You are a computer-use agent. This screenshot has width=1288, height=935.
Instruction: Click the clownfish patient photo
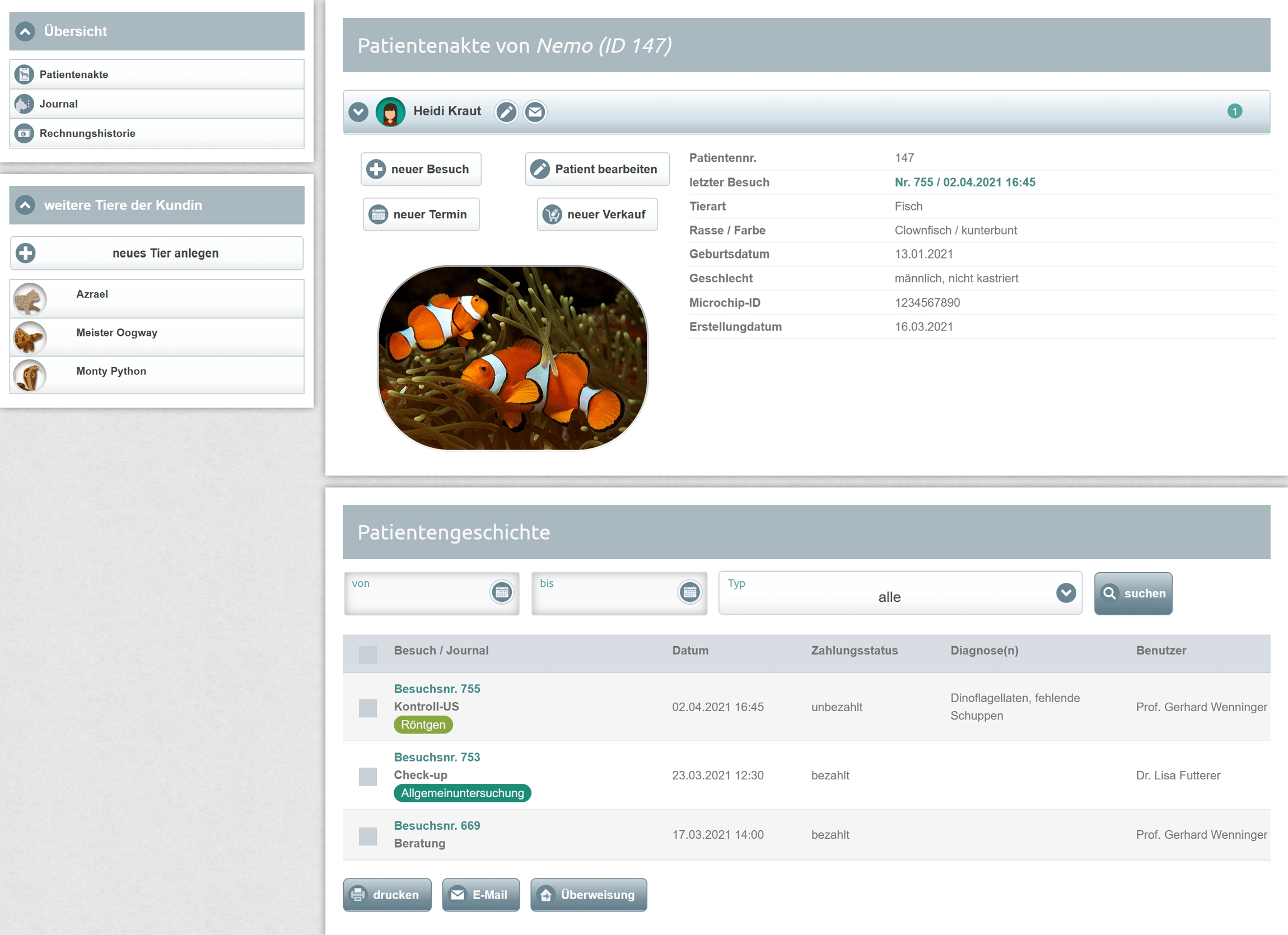512,358
